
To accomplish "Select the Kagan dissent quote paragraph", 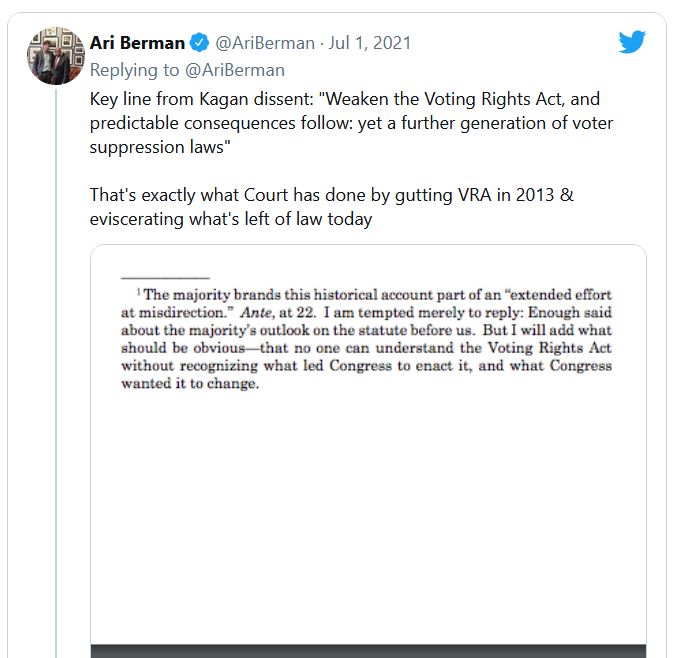I will click(351, 123).
